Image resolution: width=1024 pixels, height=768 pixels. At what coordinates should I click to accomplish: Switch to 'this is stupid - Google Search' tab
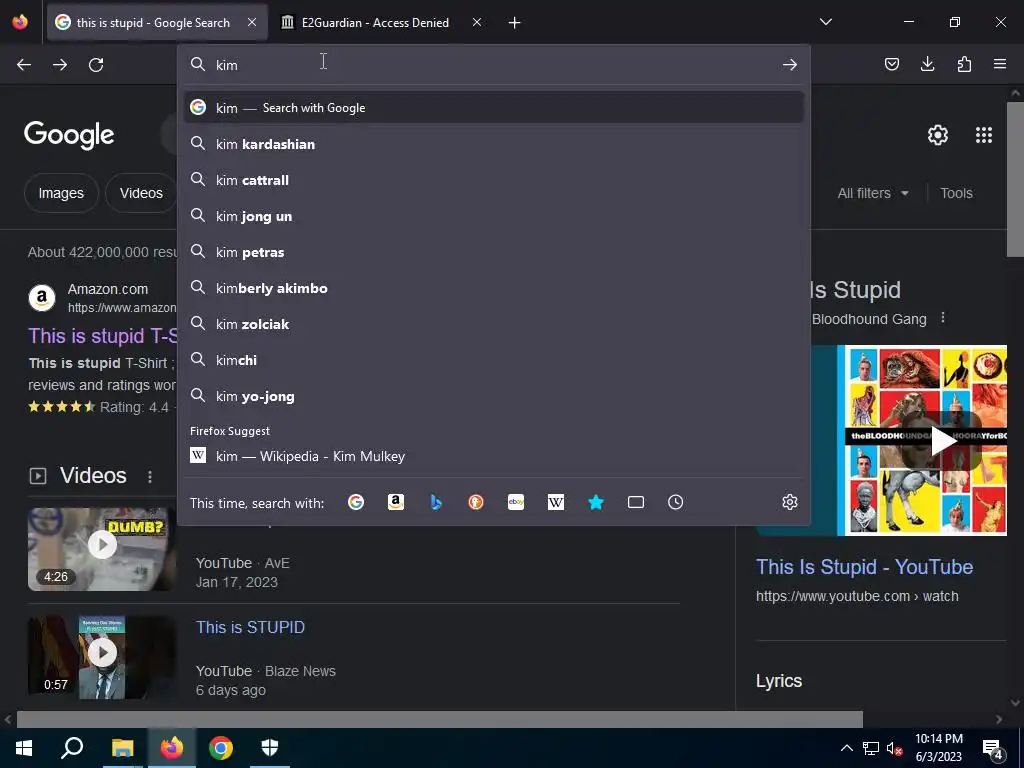(x=157, y=23)
